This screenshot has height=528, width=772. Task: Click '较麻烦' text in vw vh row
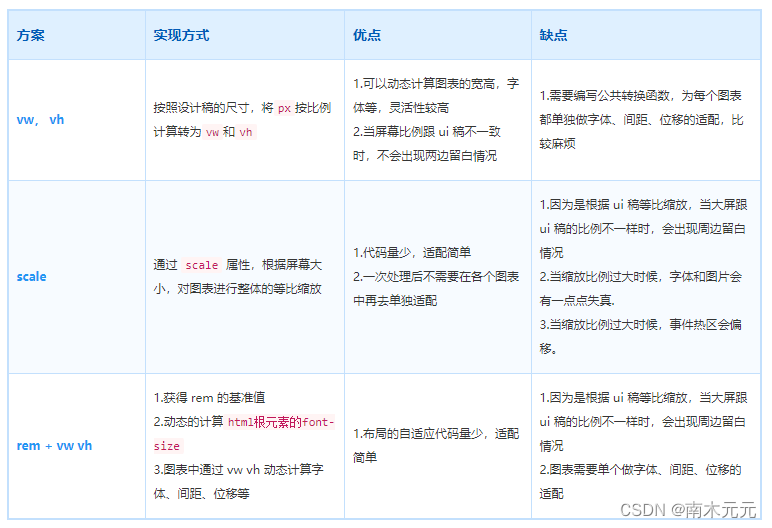557,144
